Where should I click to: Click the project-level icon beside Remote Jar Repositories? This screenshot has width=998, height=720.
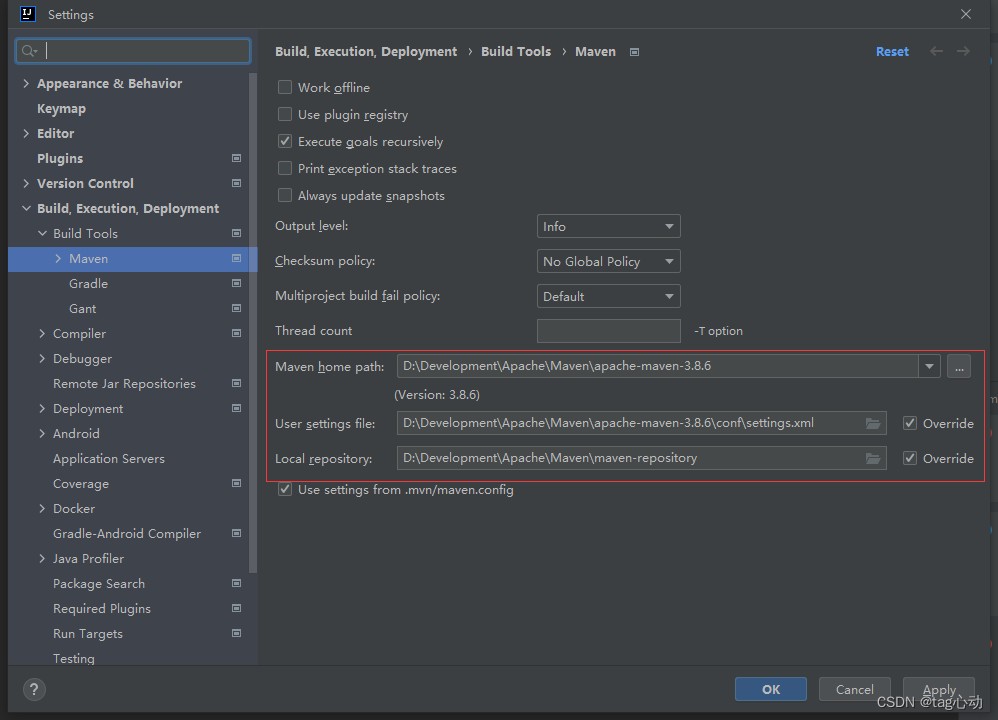click(236, 383)
